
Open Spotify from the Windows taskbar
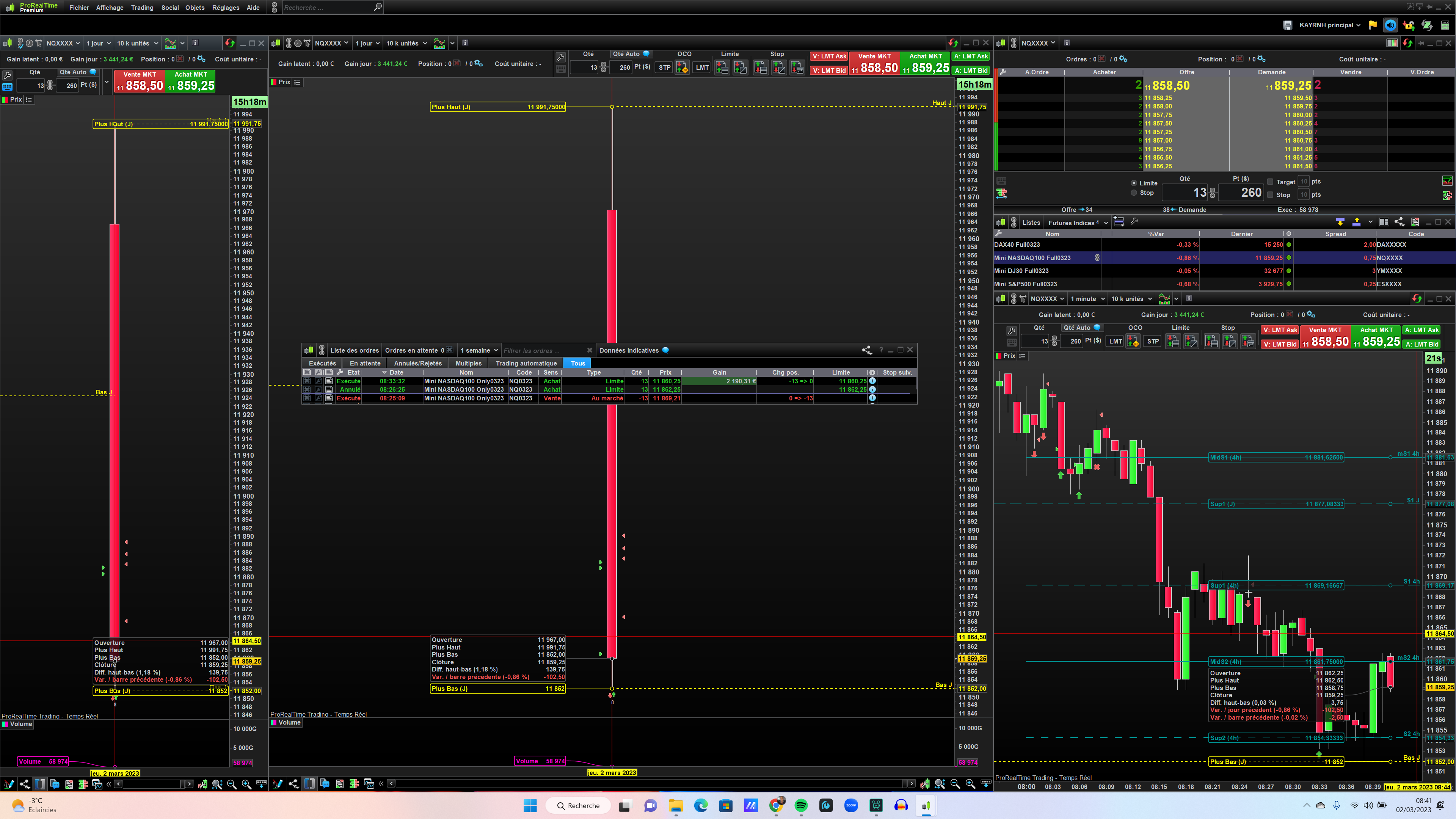pyautogui.click(x=801, y=806)
